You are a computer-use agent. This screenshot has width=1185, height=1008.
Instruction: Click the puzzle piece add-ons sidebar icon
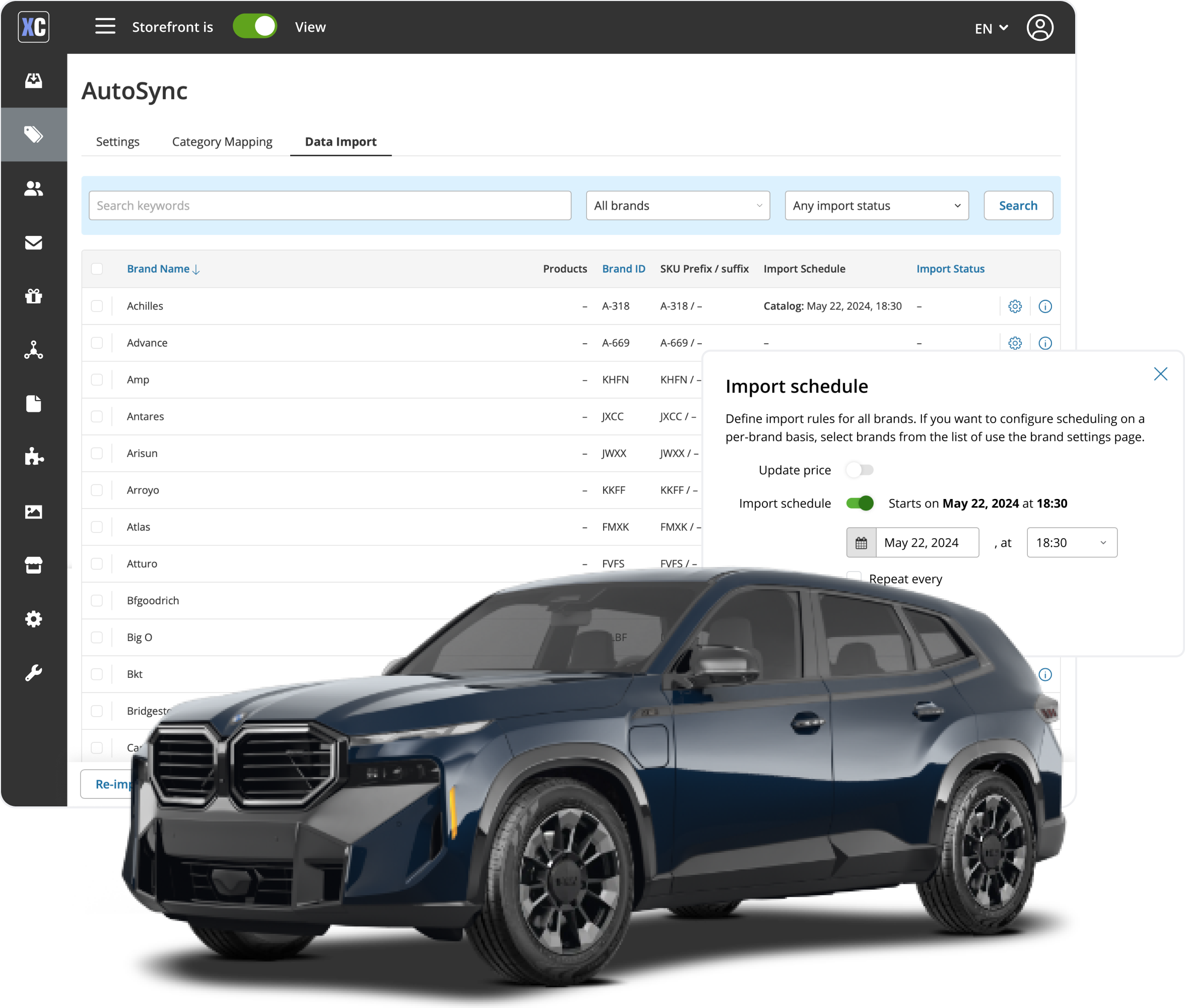pyautogui.click(x=34, y=457)
